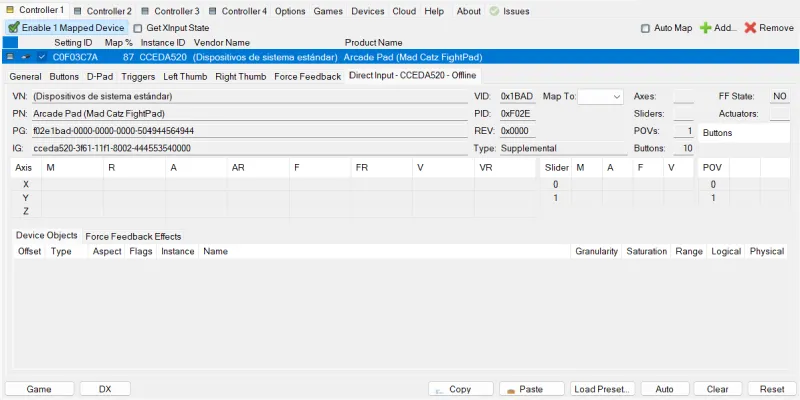800x400 pixels.
Task: Click the Controller 4 tab status icon
Action: point(212,11)
